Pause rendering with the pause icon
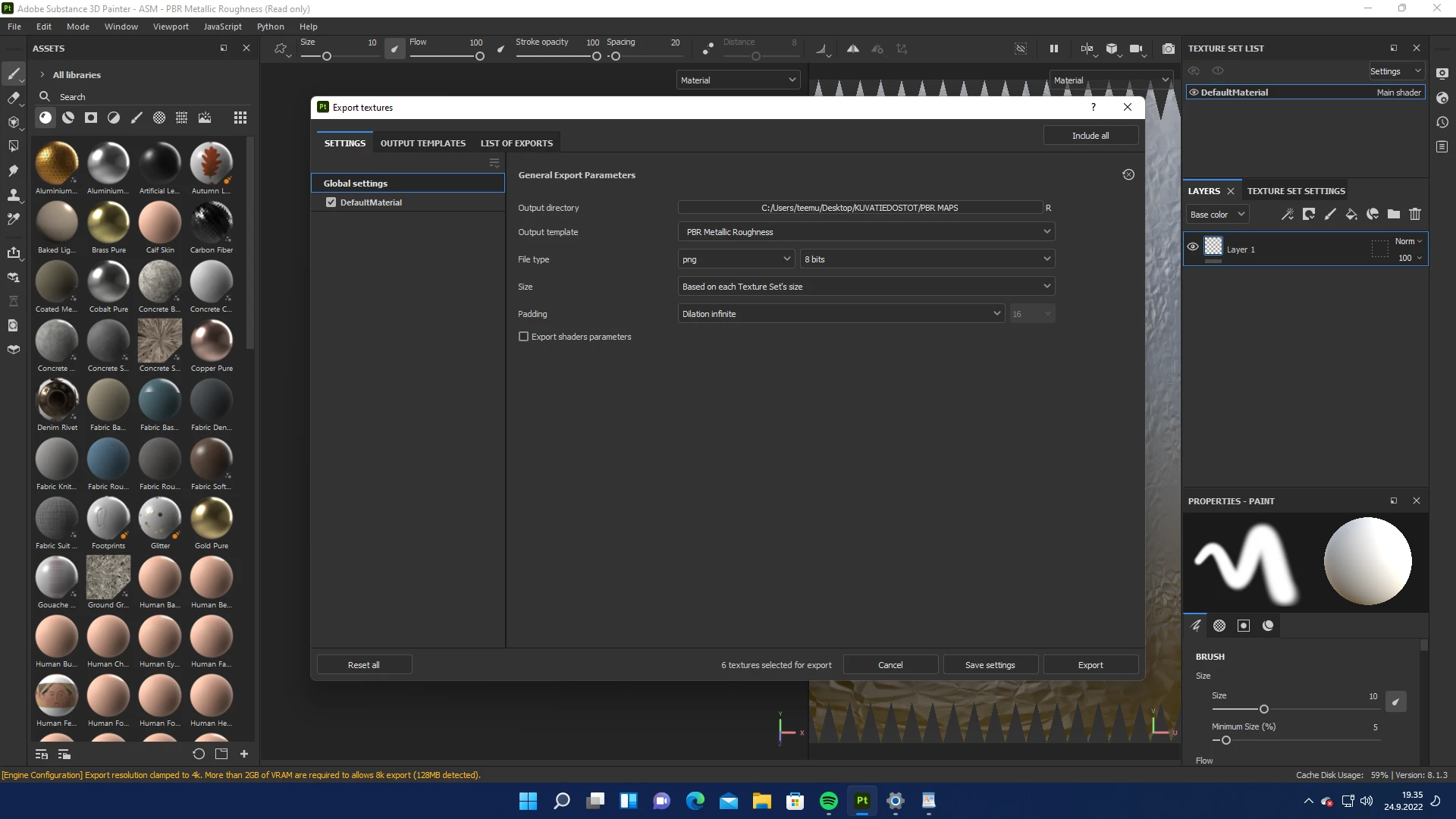 coord(1053,49)
